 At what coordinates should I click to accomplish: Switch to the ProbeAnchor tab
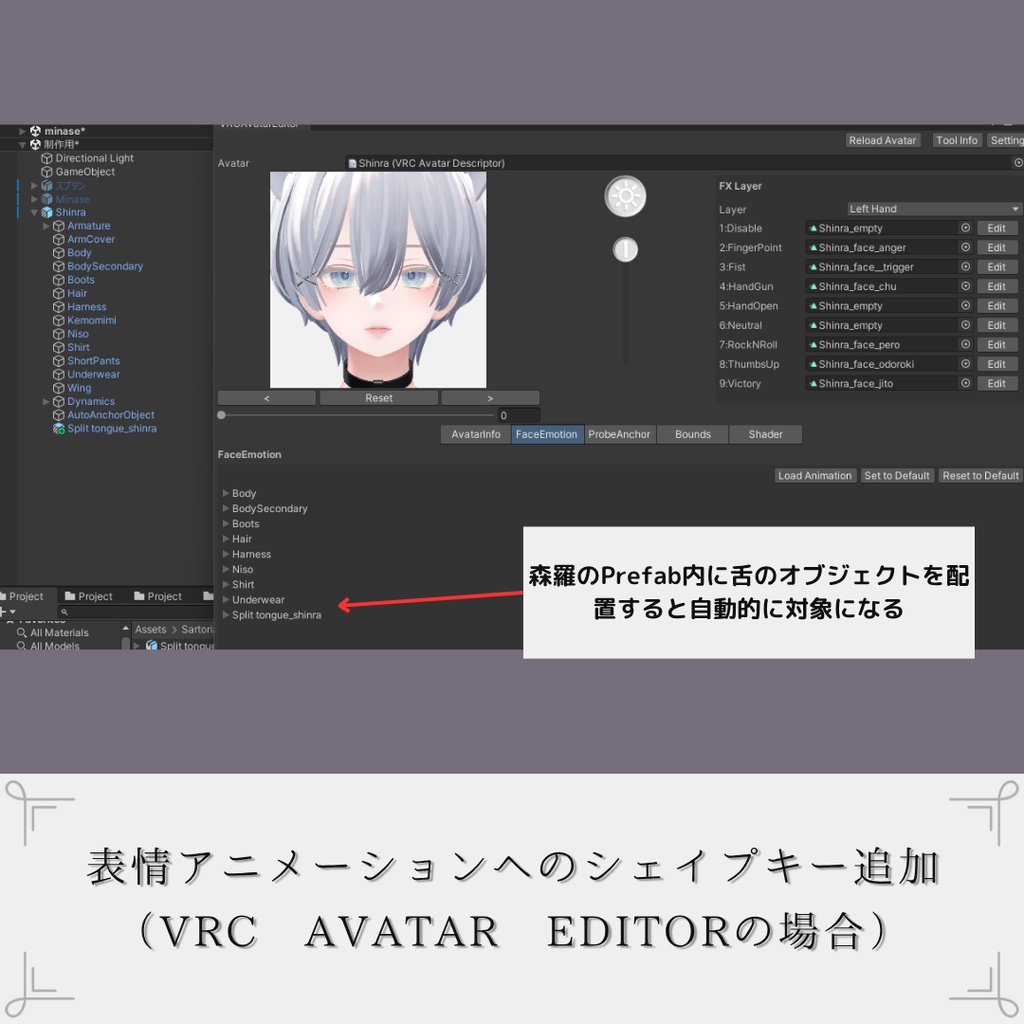619,434
